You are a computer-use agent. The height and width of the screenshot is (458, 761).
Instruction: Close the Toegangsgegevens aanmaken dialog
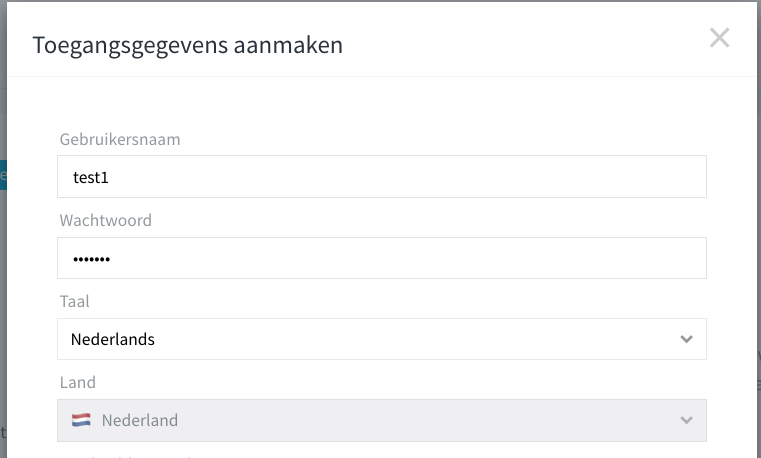(719, 38)
